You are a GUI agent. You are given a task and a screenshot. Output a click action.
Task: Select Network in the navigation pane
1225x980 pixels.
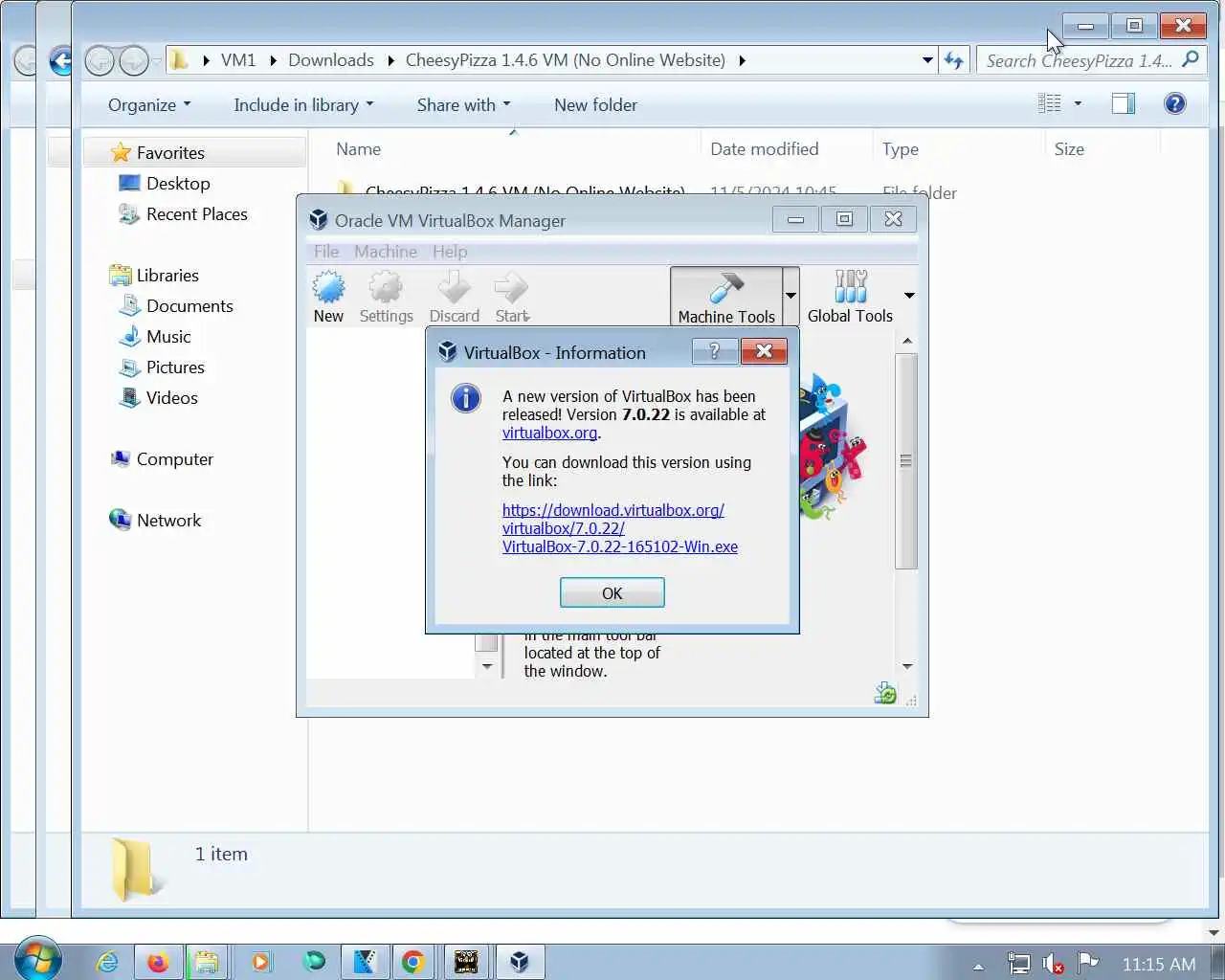coord(168,521)
